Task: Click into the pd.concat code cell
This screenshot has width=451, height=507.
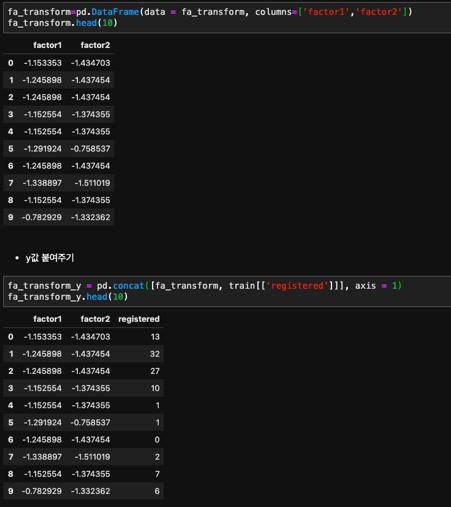Action: 227,291
